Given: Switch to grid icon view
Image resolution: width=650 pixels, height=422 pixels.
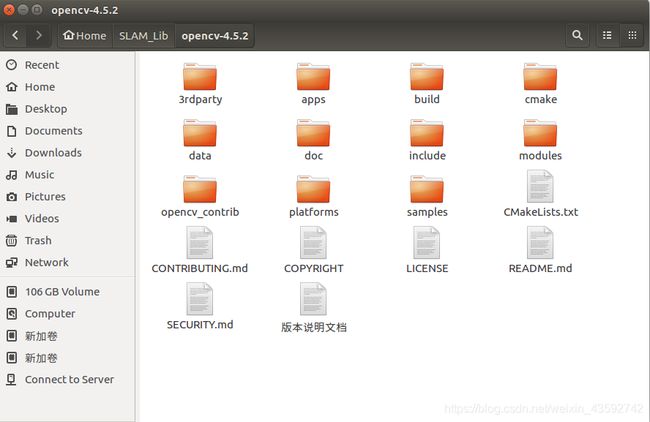Looking at the screenshot, I should [632, 36].
